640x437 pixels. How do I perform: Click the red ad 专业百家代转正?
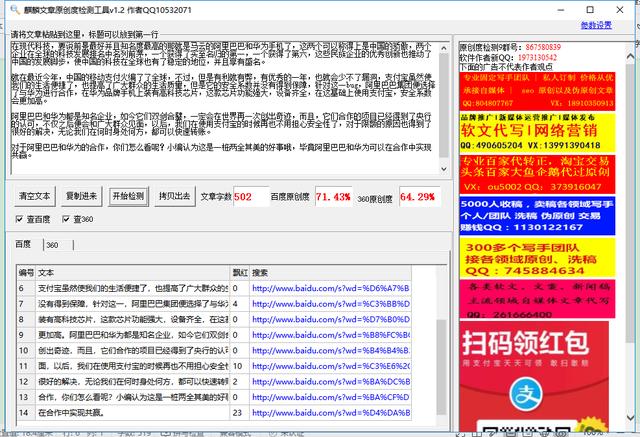[x=537, y=174]
